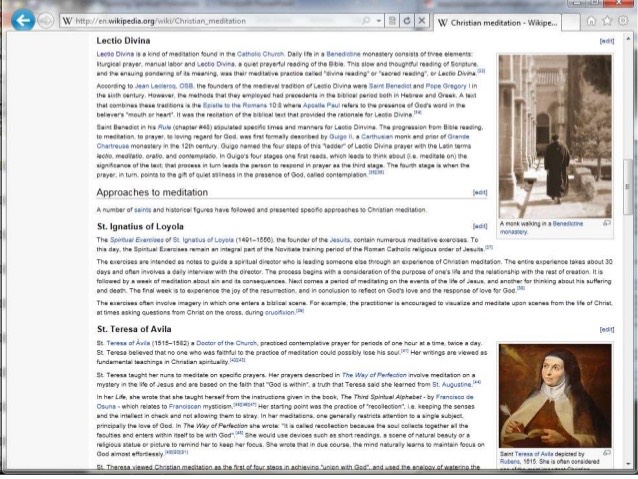Image resolution: width=638 pixels, height=479 pixels.
Task: Open the address bar dropdown arrow
Action: (379, 20)
